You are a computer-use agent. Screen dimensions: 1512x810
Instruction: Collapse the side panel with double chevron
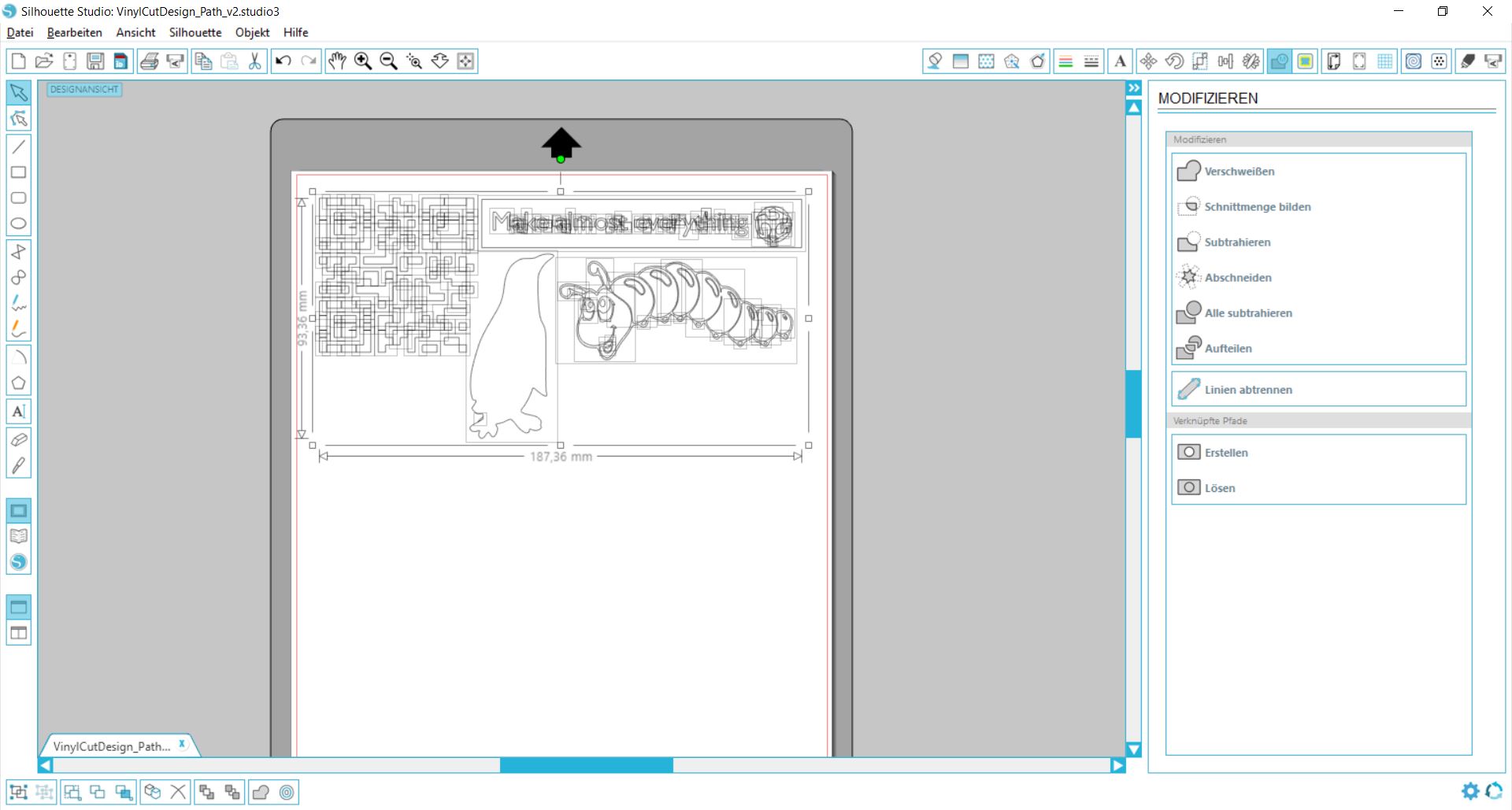click(1134, 88)
